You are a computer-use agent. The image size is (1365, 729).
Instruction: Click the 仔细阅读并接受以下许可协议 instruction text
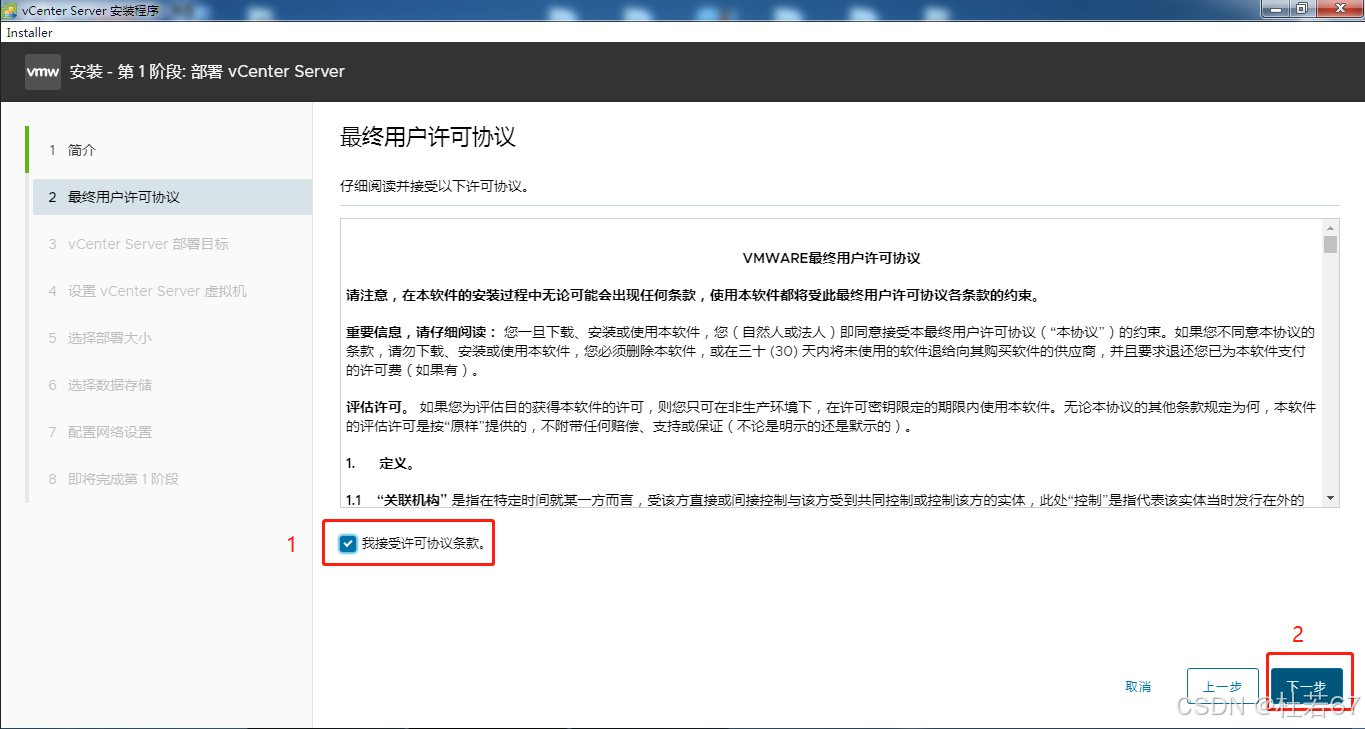[435, 187]
